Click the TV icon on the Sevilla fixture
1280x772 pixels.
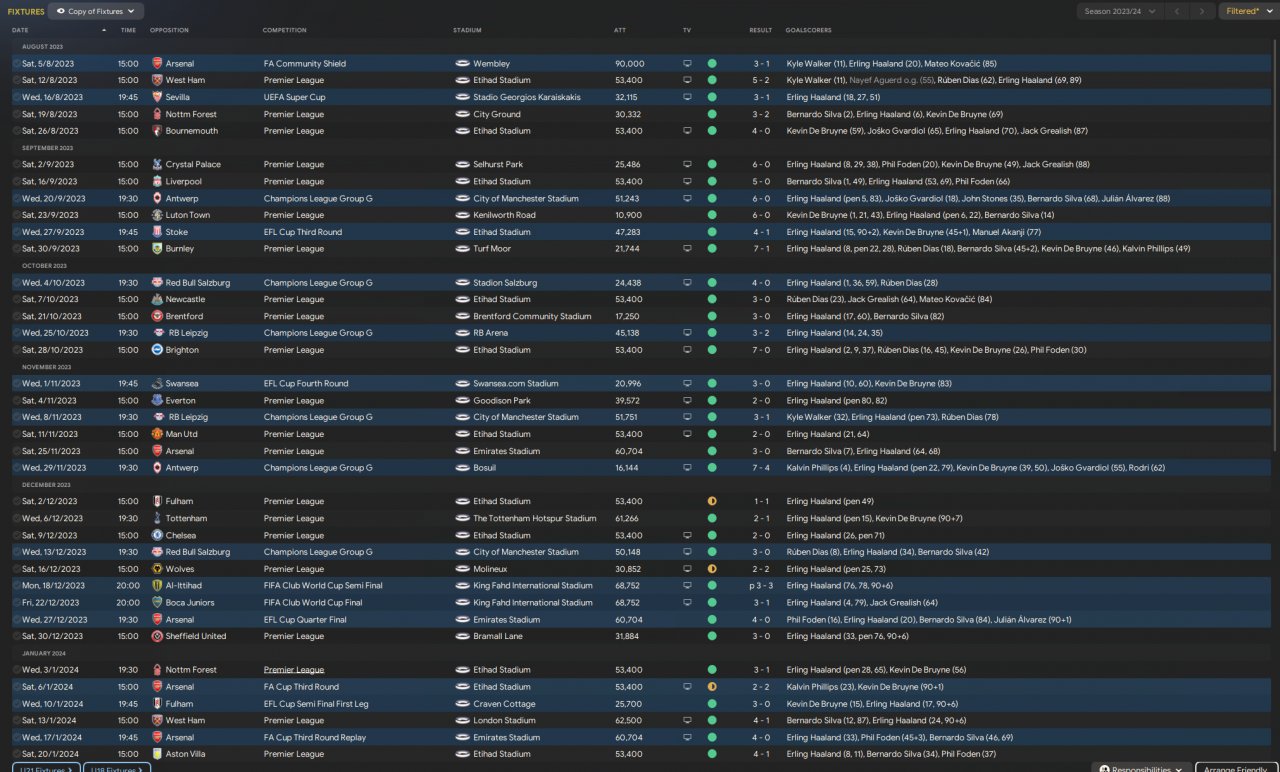(x=687, y=97)
